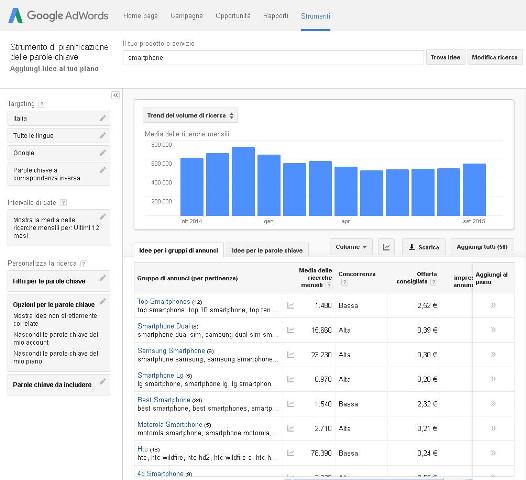Edit Parole chiave a corrispondenza inversa pencil

[x=103, y=170]
